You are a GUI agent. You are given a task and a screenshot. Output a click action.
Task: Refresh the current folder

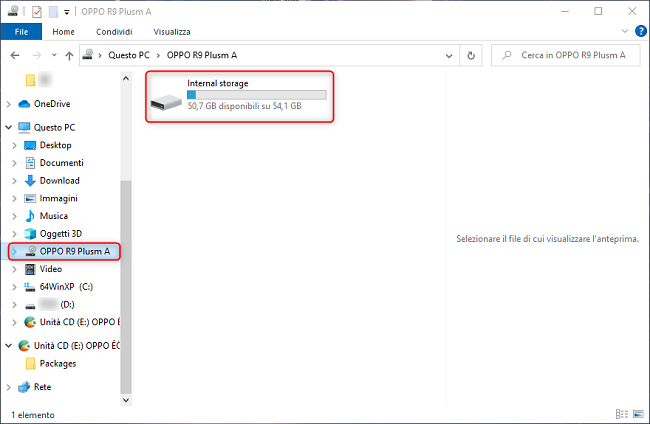[x=471, y=56]
